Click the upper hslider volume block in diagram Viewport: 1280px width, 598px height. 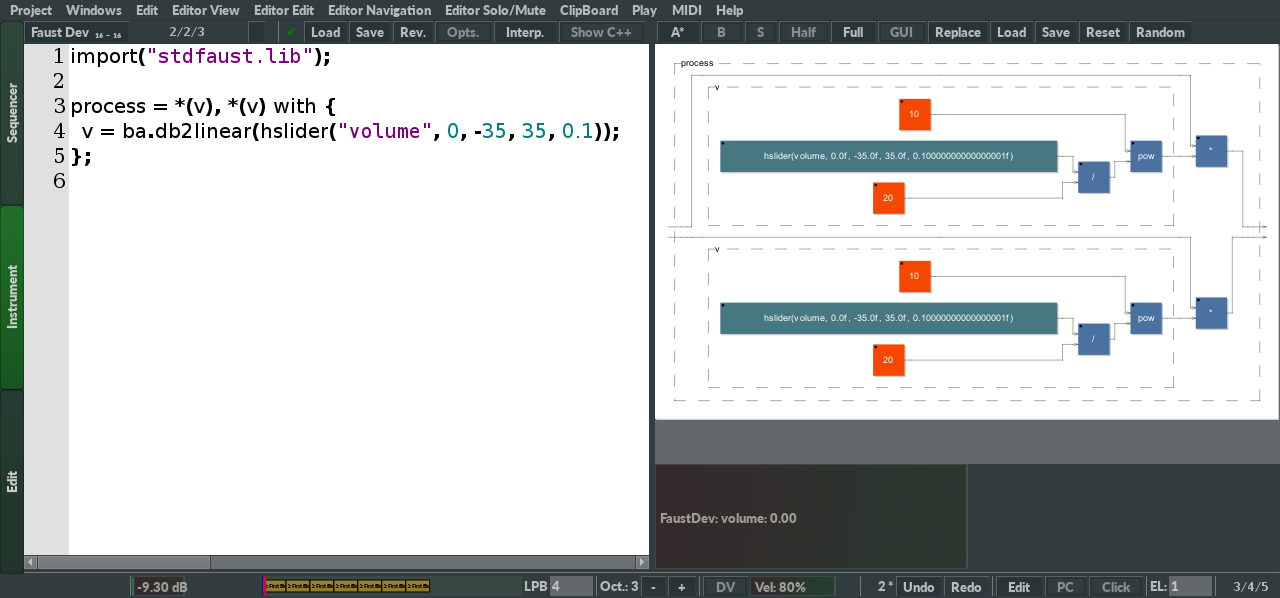tap(888, 156)
